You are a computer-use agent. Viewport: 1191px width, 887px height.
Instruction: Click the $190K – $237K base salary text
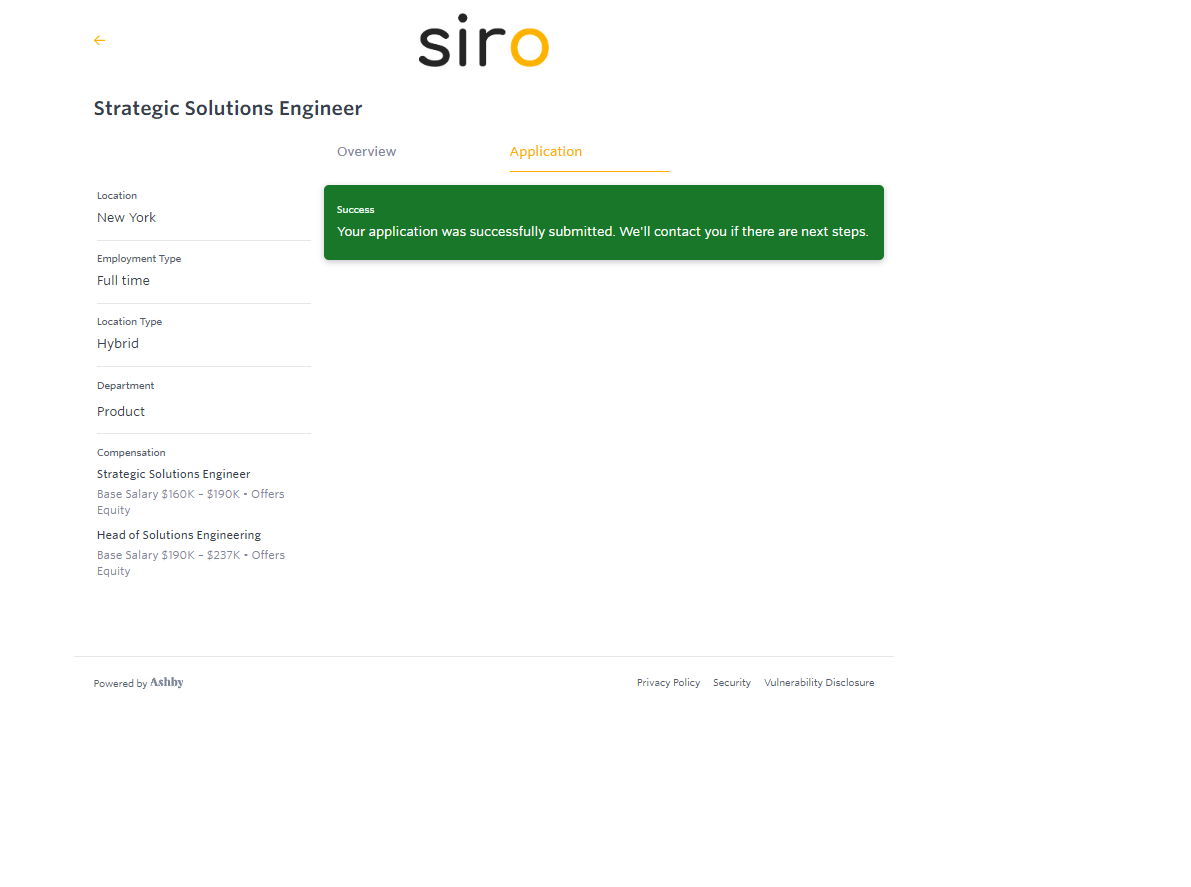pyautogui.click(x=200, y=555)
